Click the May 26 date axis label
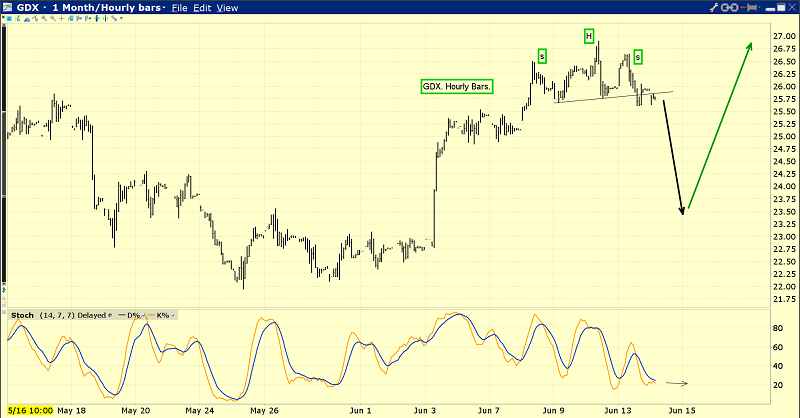800x418 pixels. point(264,410)
